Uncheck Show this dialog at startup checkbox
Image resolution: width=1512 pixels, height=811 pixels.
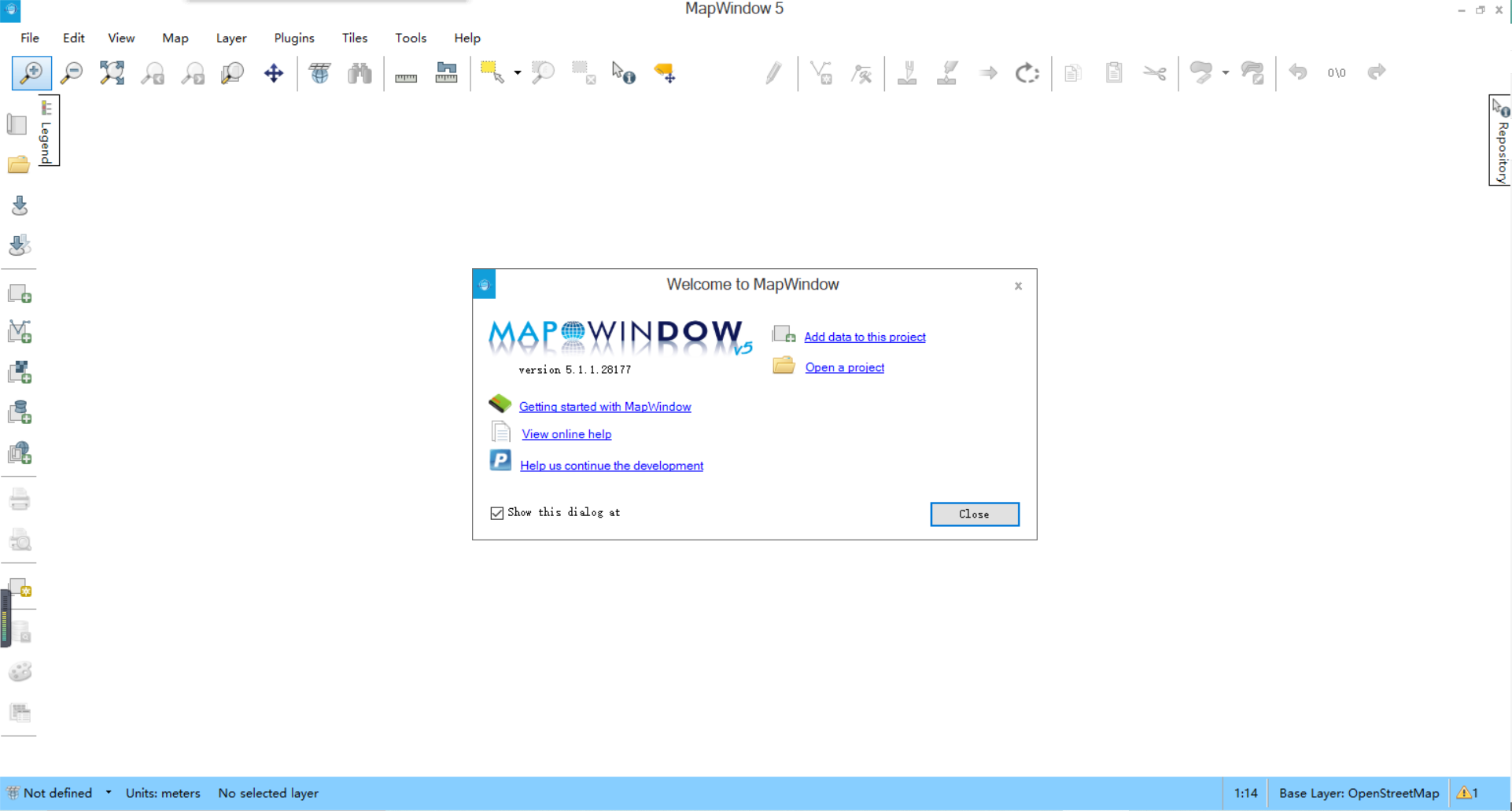(x=496, y=513)
